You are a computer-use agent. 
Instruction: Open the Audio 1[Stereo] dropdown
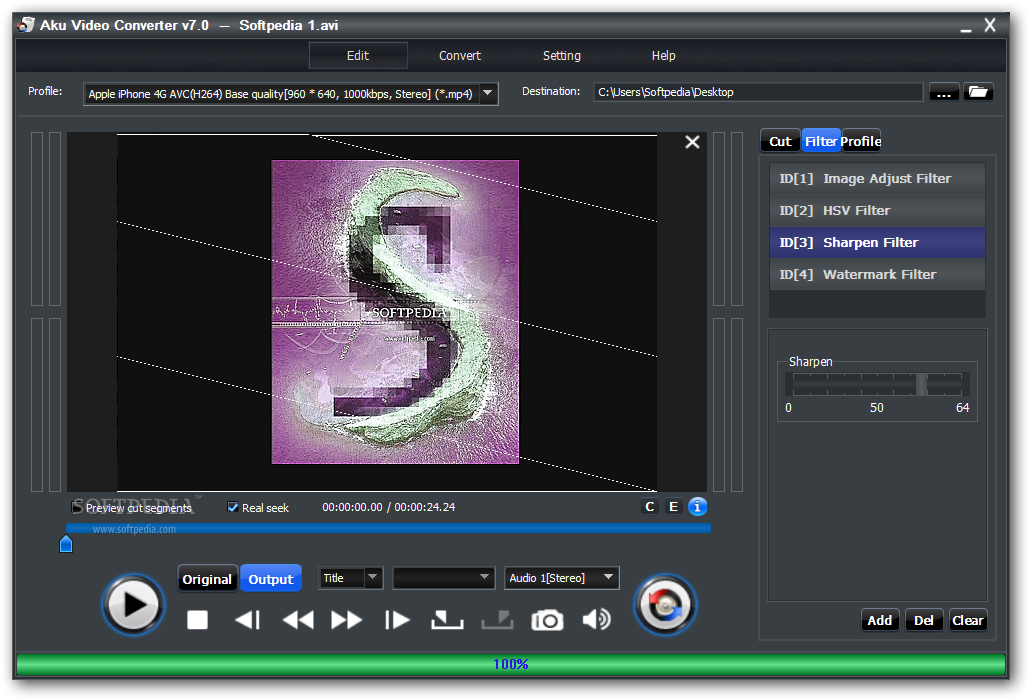pos(562,578)
